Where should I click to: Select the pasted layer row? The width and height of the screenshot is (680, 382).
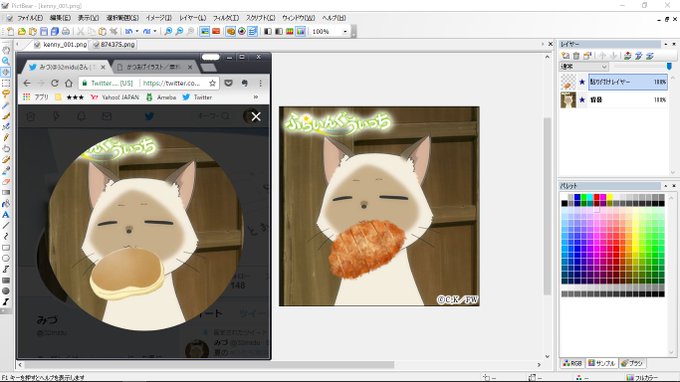(628, 82)
